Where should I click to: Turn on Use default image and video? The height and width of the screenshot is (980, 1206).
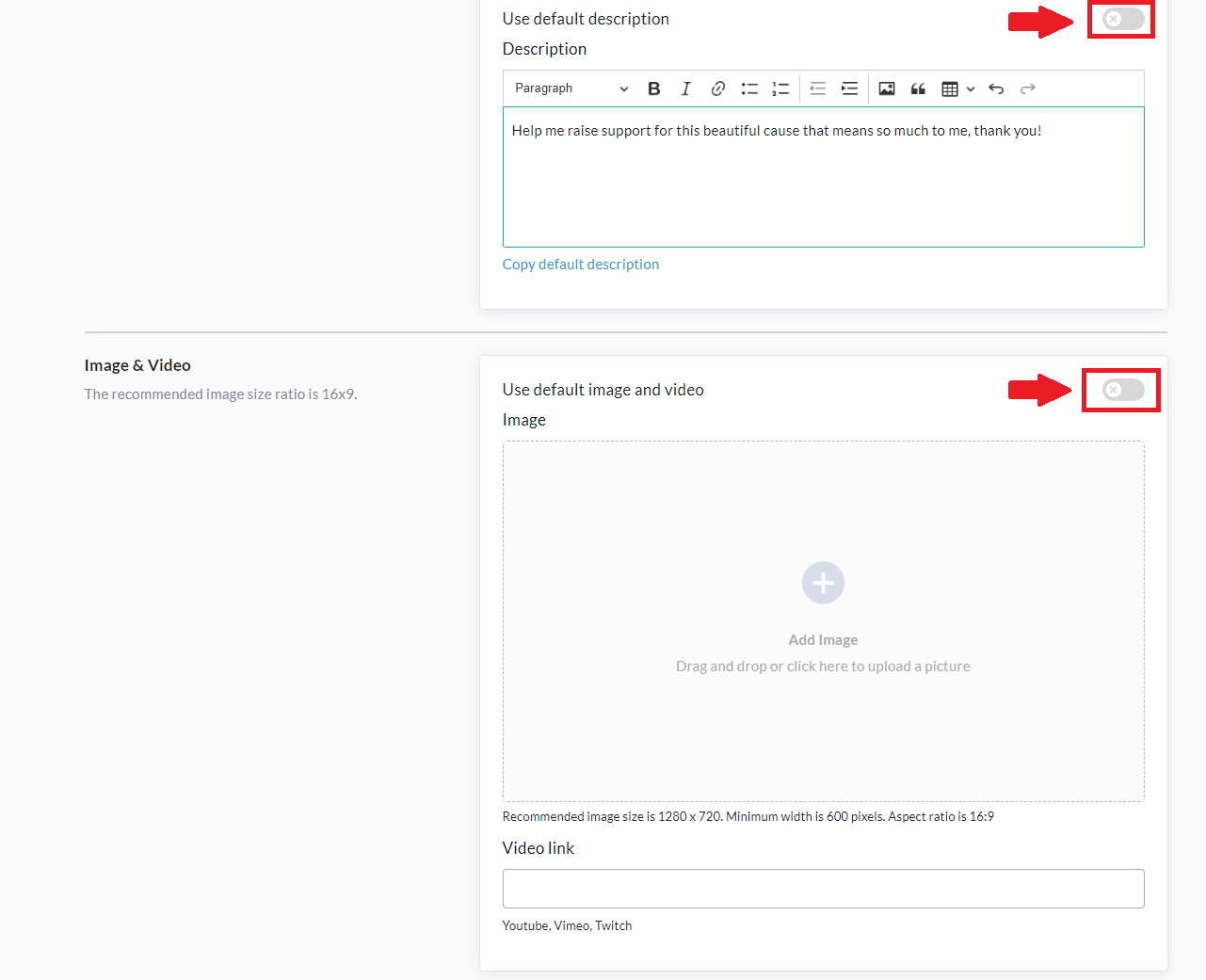point(1123,390)
